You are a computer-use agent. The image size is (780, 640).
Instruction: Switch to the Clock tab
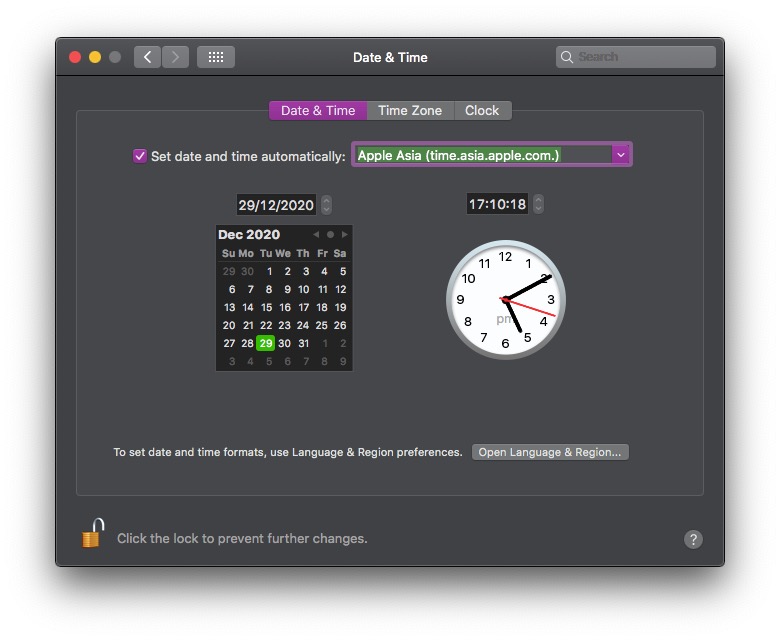pyautogui.click(x=482, y=110)
